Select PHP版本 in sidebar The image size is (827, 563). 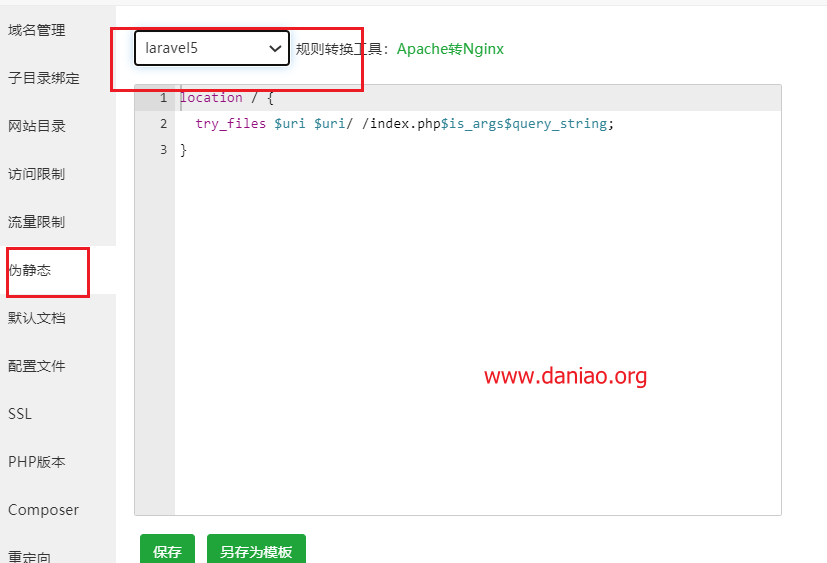(x=37, y=462)
